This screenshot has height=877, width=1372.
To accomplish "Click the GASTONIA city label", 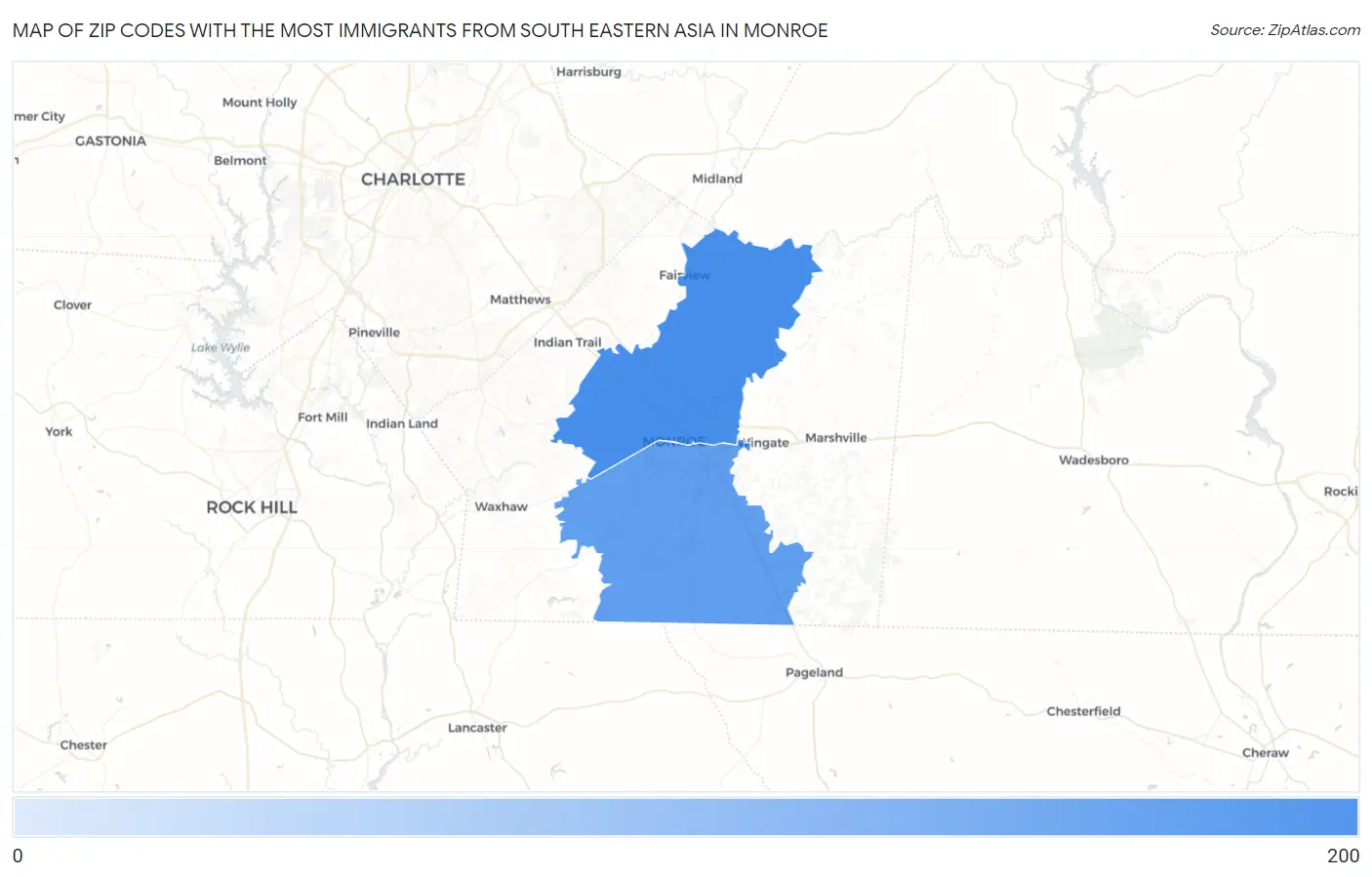I will (x=110, y=140).
